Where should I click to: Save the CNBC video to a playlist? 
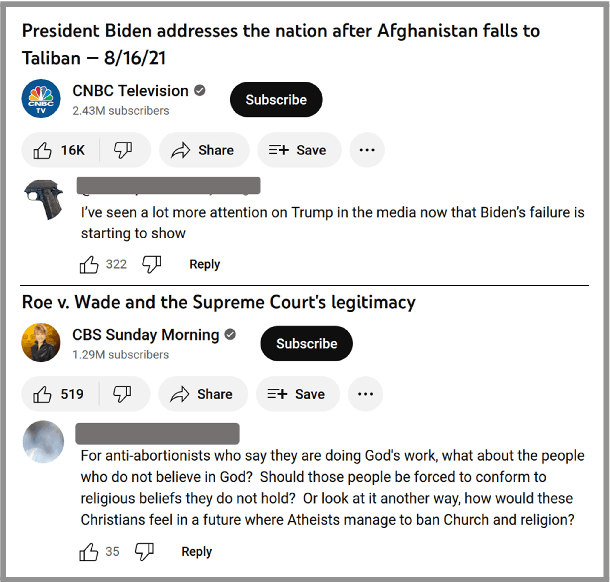(298, 150)
